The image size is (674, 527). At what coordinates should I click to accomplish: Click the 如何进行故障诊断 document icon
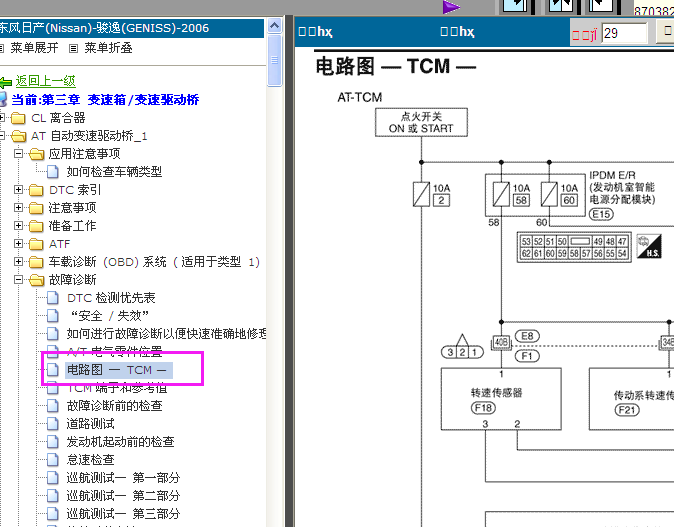tap(52, 334)
